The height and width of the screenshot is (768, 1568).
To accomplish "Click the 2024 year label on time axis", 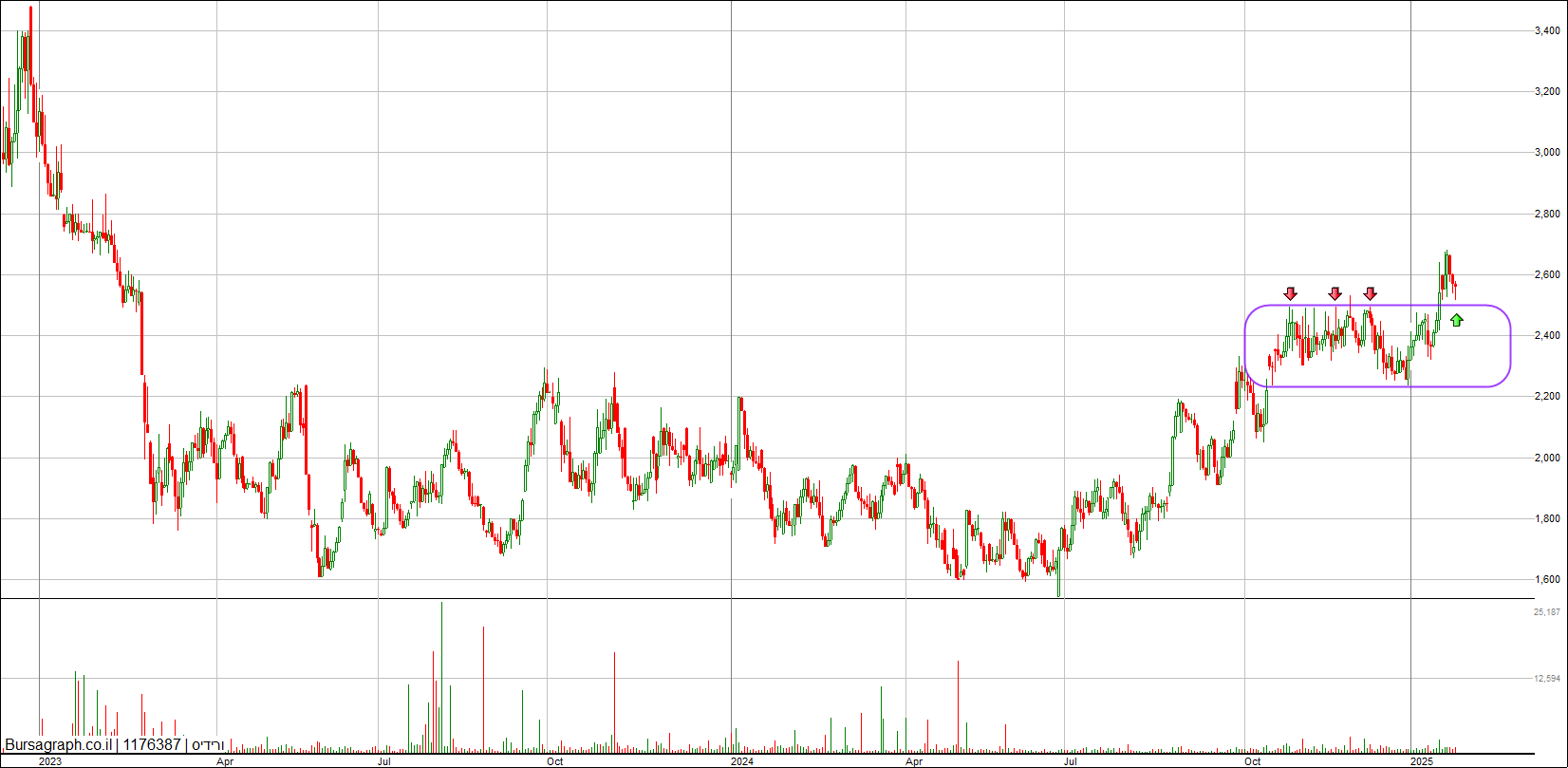I will (x=743, y=761).
